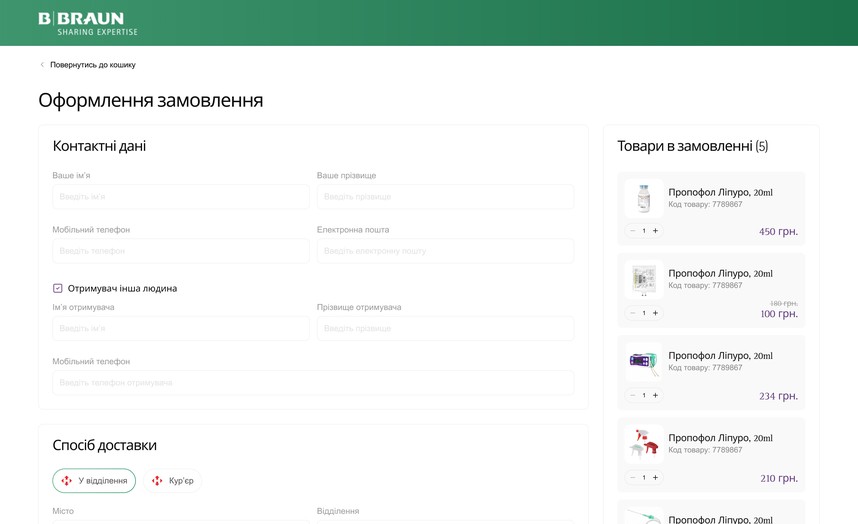Open the packaged product thumbnail (100 грн.)

[x=644, y=280]
